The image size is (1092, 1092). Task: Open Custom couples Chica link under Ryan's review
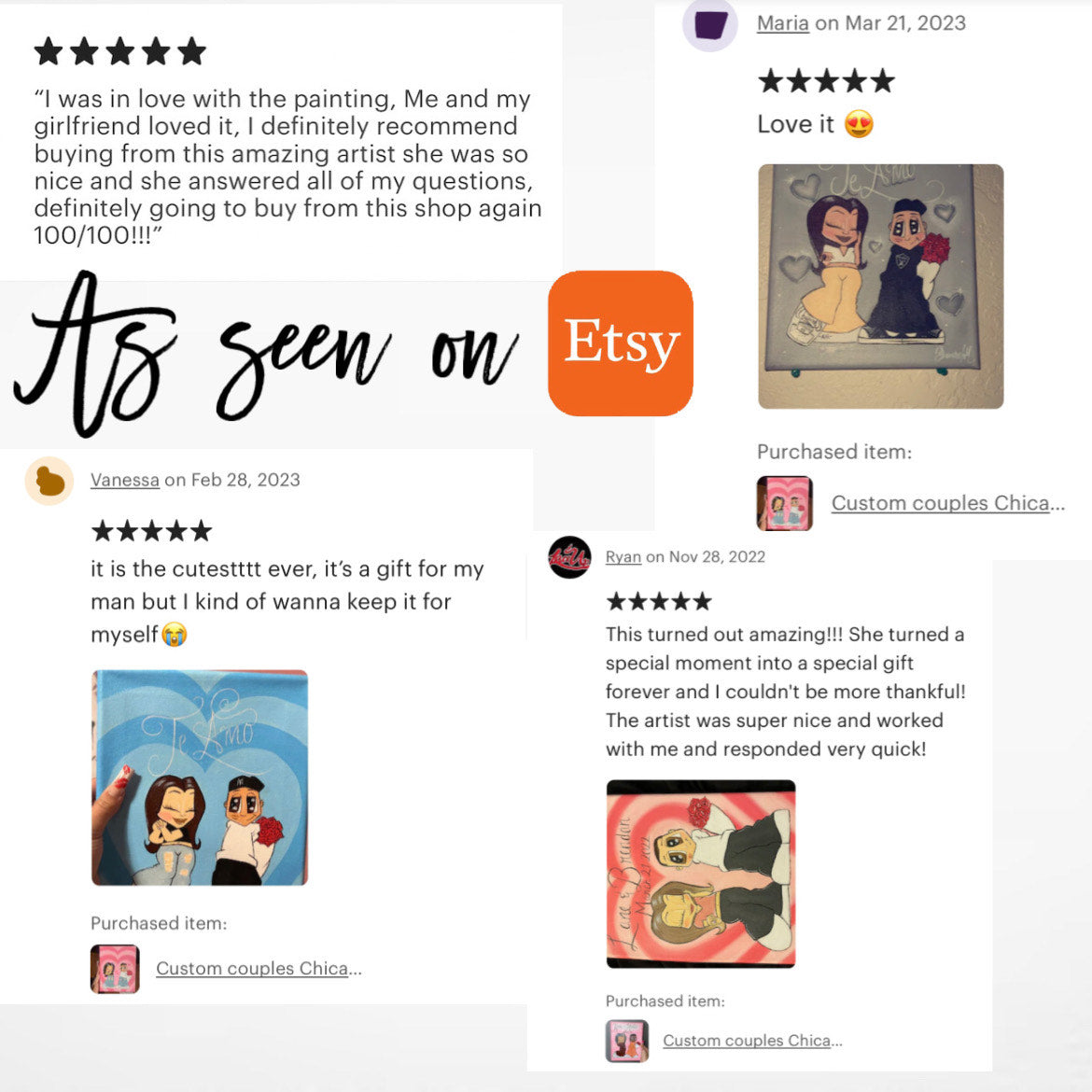tap(752, 1041)
